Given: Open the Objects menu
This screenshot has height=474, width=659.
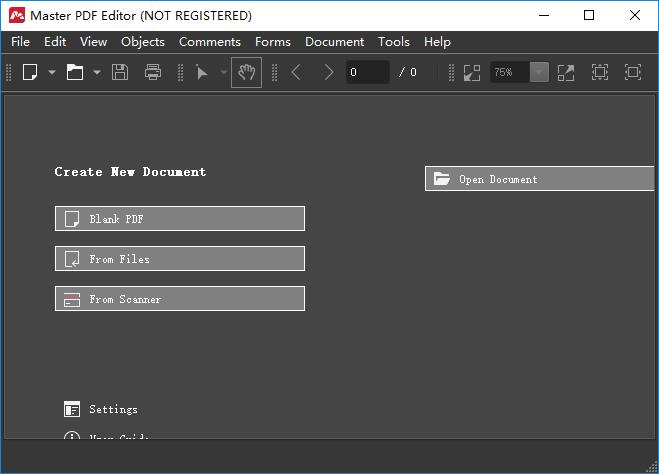Looking at the screenshot, I should [x=143, y=42].
